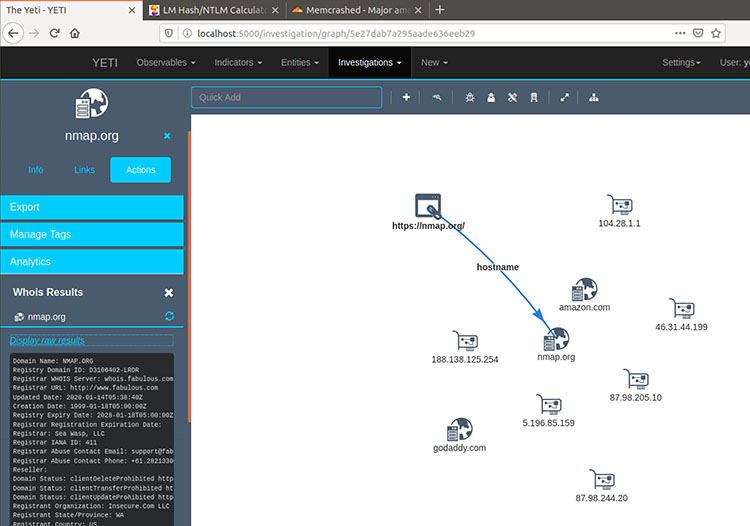This screenshot has width=750, height=526.
Task: Switch to the Links tab
Action: [84, 170]
